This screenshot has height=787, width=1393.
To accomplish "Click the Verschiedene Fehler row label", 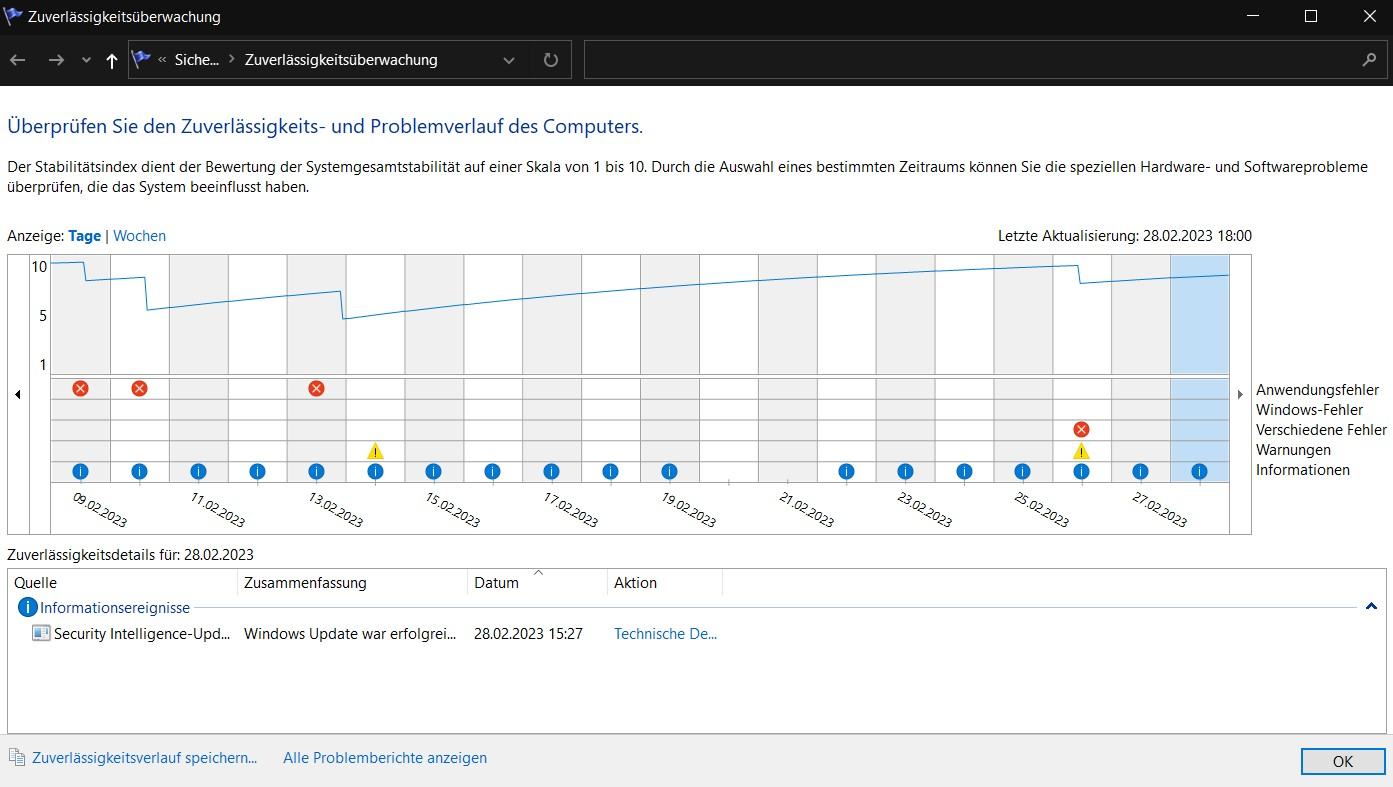I will [x=1321, y=430].
